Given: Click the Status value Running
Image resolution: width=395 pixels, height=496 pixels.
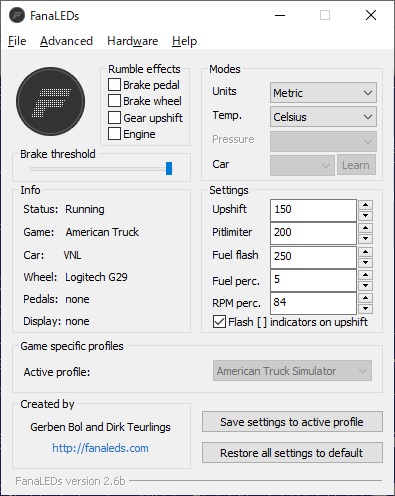Looking at the screenshot, I should (x=85, y=210).
